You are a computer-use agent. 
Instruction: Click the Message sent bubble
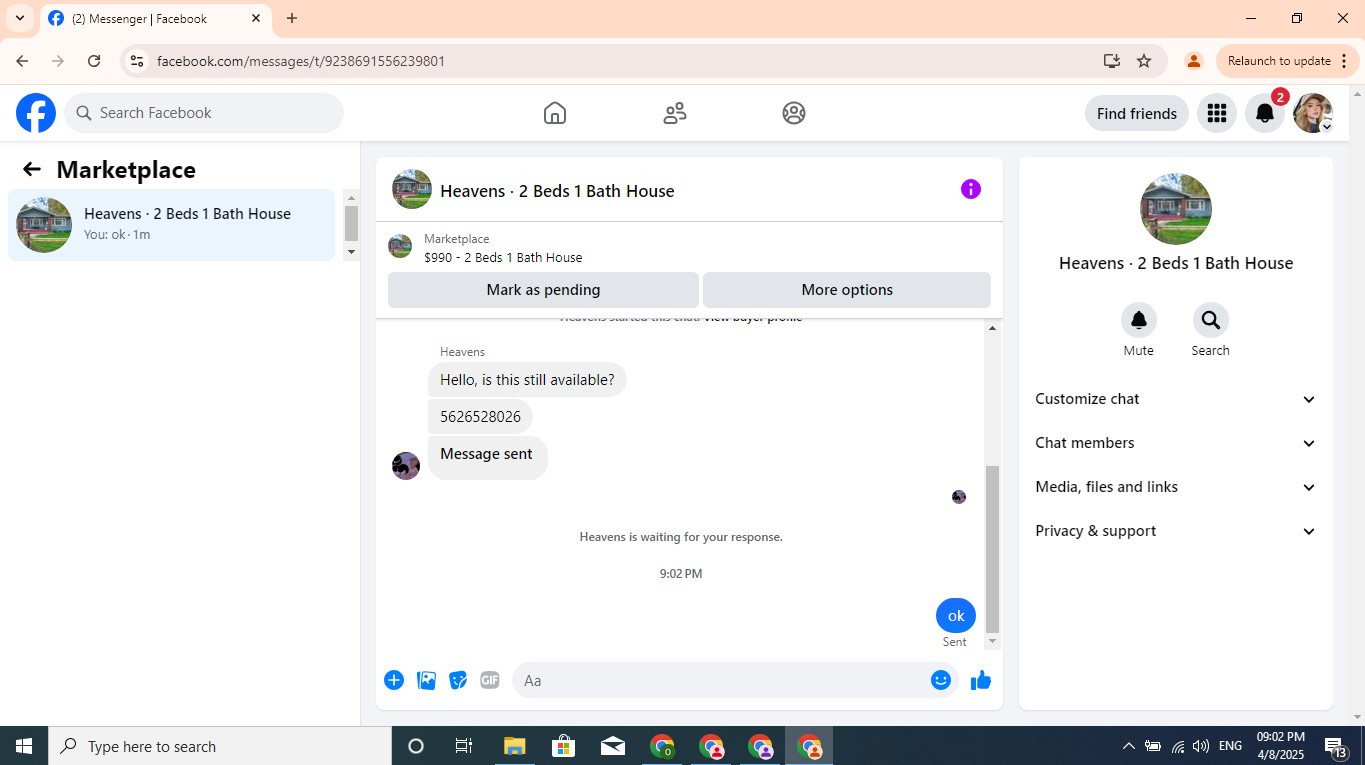point(487,458)
